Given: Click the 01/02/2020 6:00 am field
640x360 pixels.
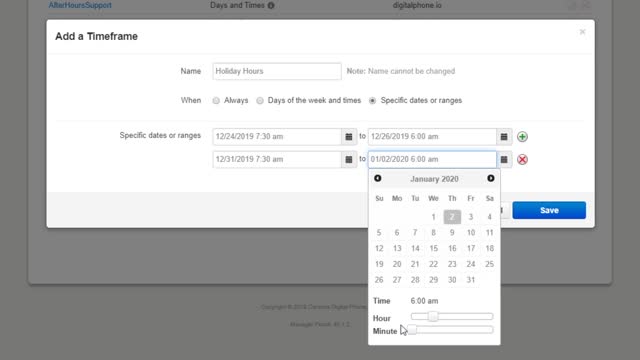Looking at the screenshot, I should coord(432,160).
